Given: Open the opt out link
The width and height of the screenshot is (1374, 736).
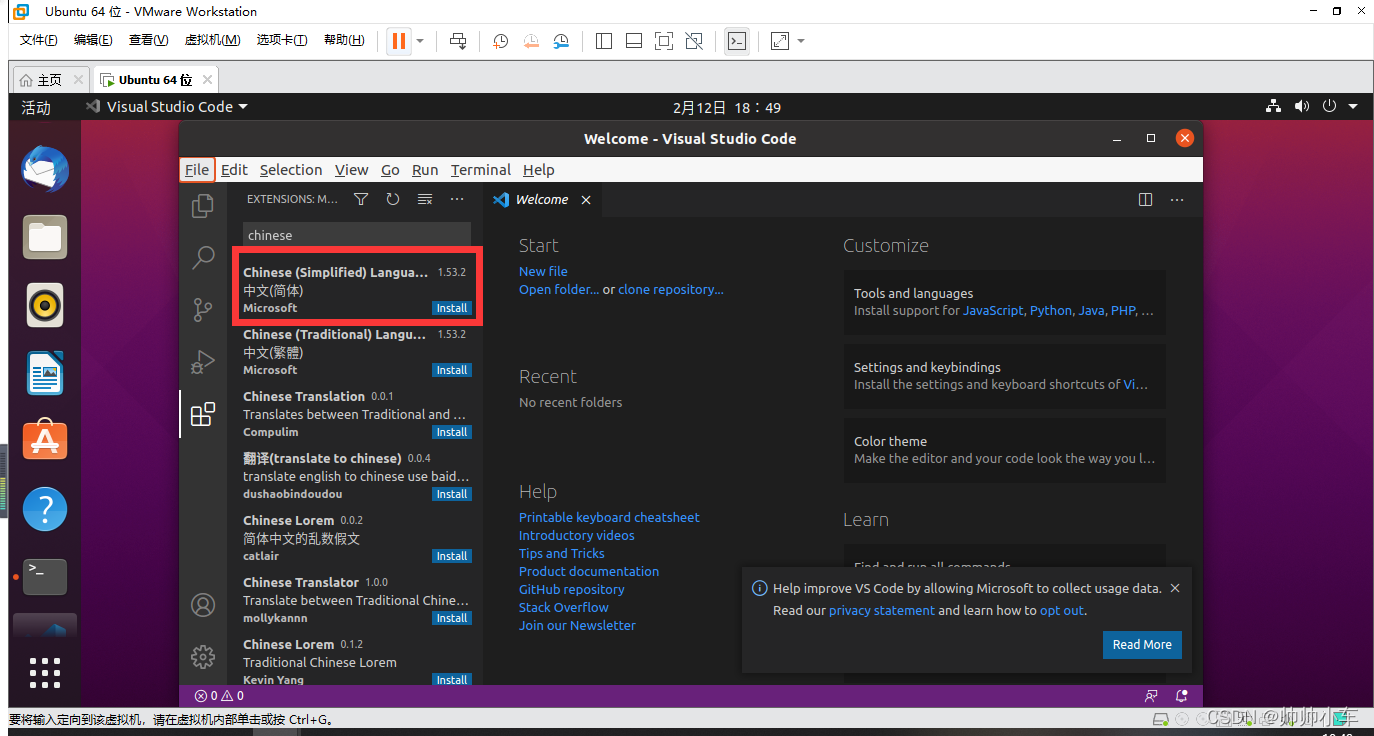Looking at the screenshot, I should click(x=1062, y=610).
